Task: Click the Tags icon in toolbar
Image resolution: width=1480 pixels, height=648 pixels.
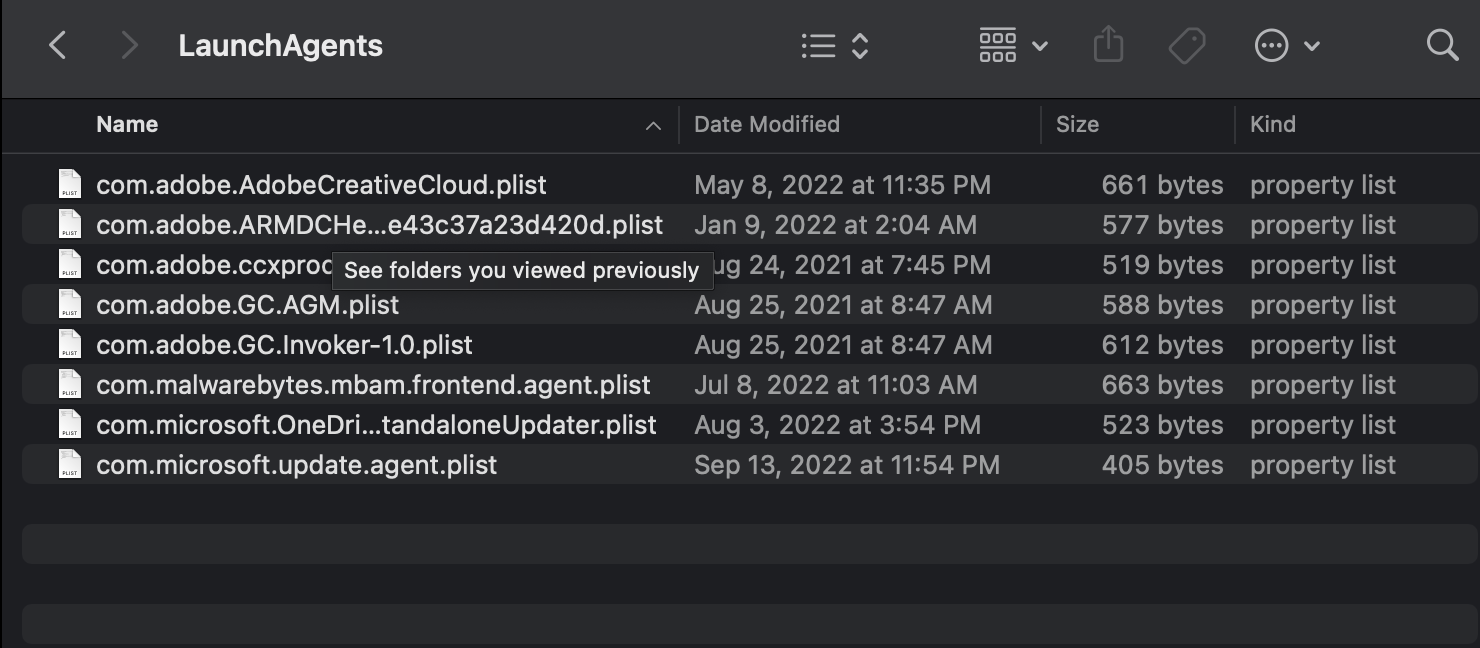Action: (x=1186, y=45)
